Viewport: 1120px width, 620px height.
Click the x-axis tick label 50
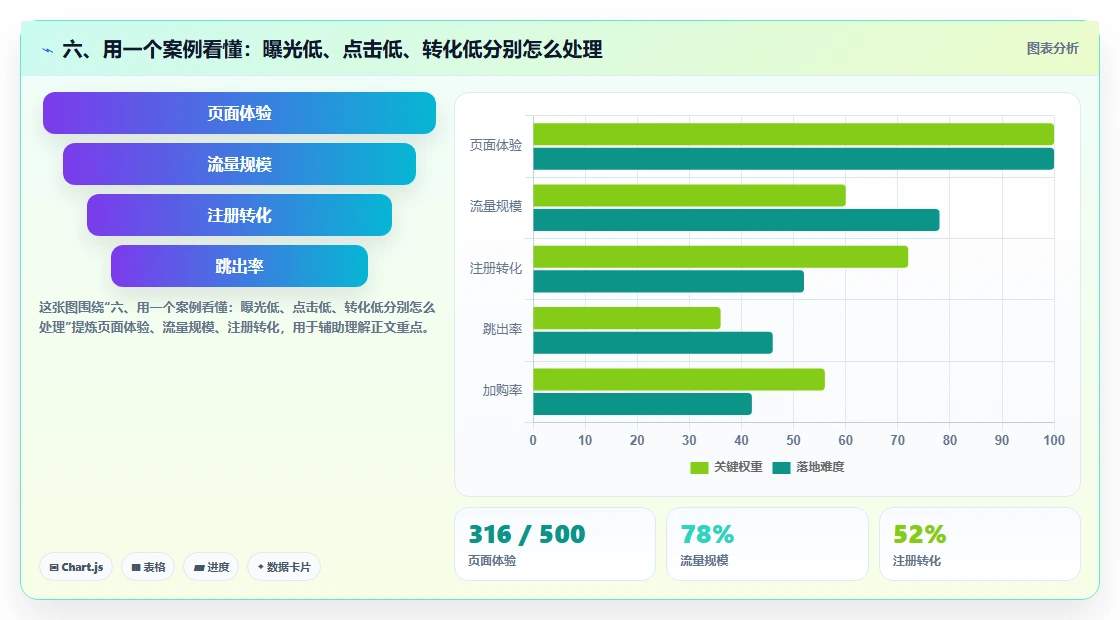794,441
